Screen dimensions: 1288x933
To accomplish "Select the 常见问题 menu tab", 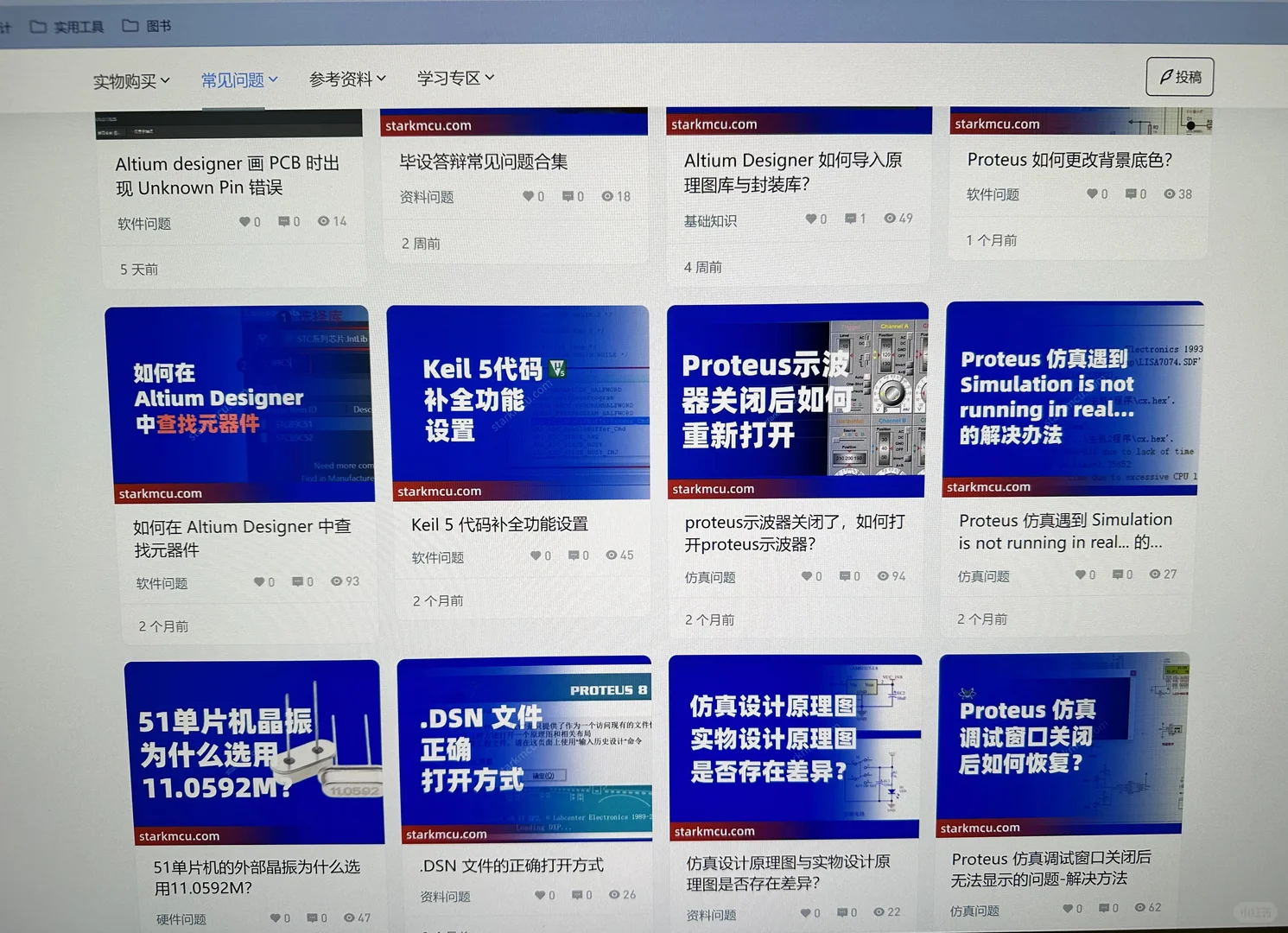I will click(x=233, y=79).
